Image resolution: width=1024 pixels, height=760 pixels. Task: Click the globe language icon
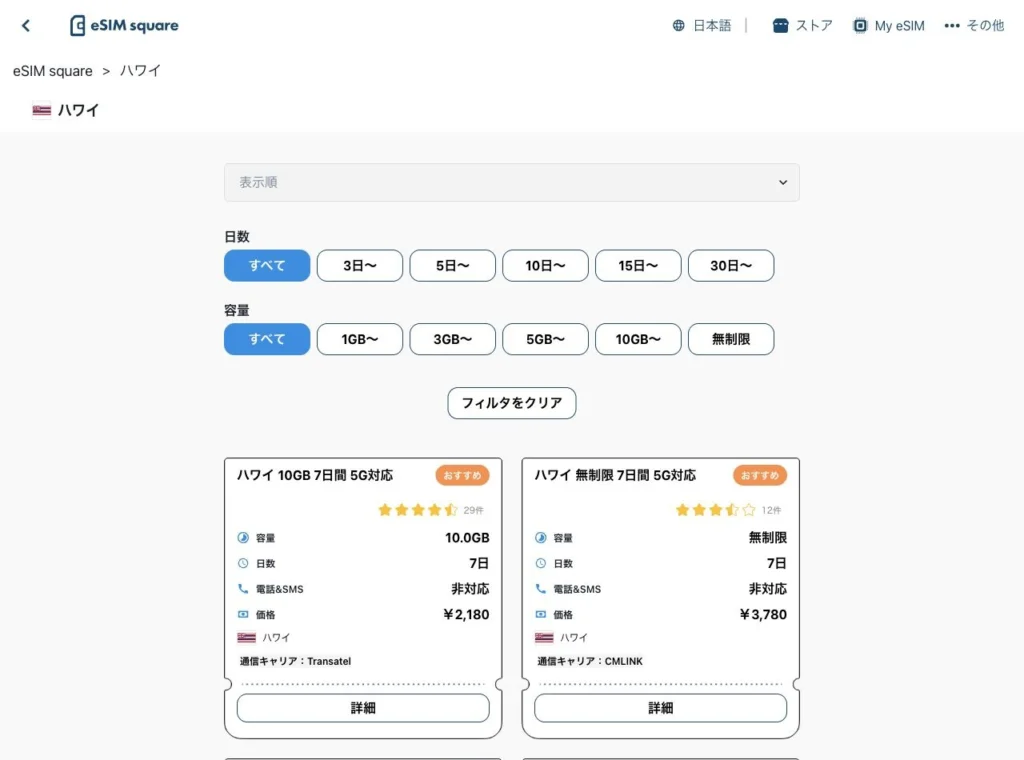pos(679,25)
